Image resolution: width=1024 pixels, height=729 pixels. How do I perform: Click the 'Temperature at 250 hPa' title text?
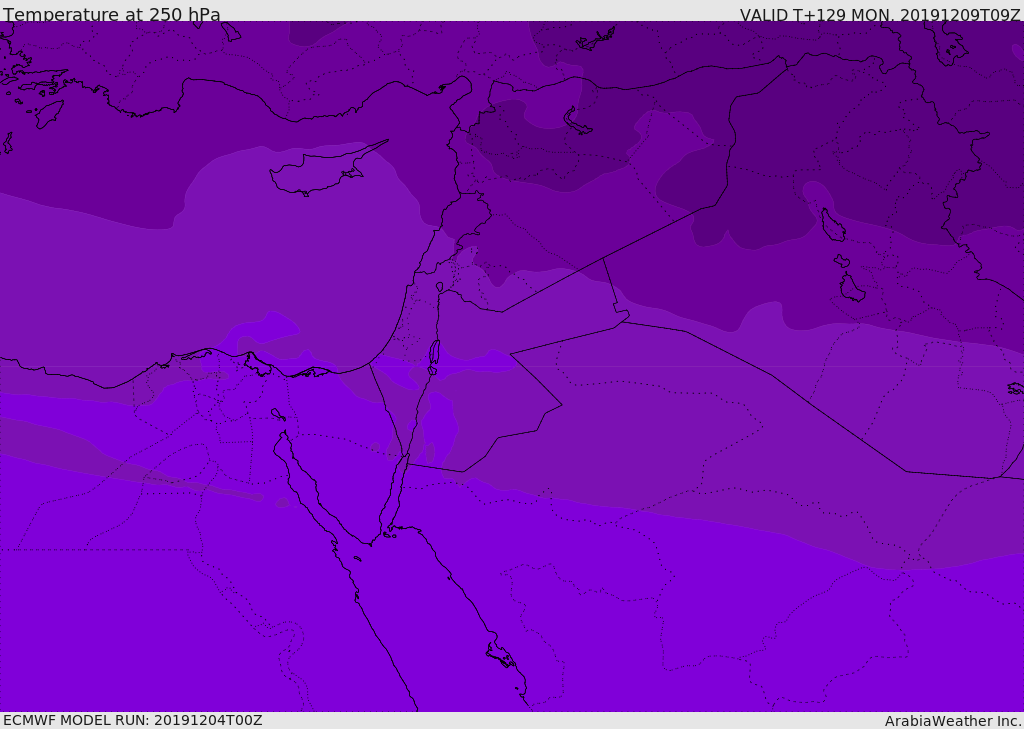coord(112,14)
